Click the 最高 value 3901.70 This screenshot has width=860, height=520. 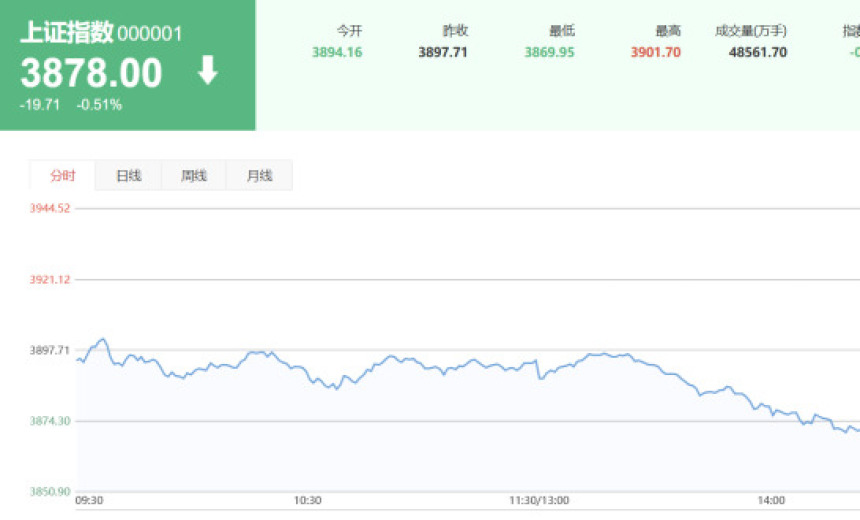click(655, 52)
